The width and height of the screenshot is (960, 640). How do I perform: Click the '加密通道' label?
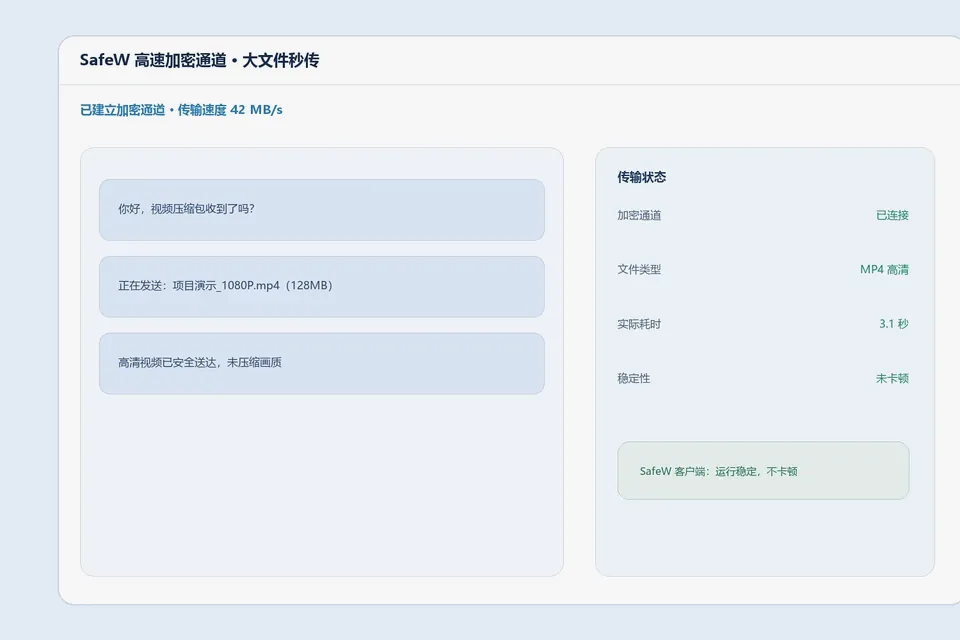639,215
